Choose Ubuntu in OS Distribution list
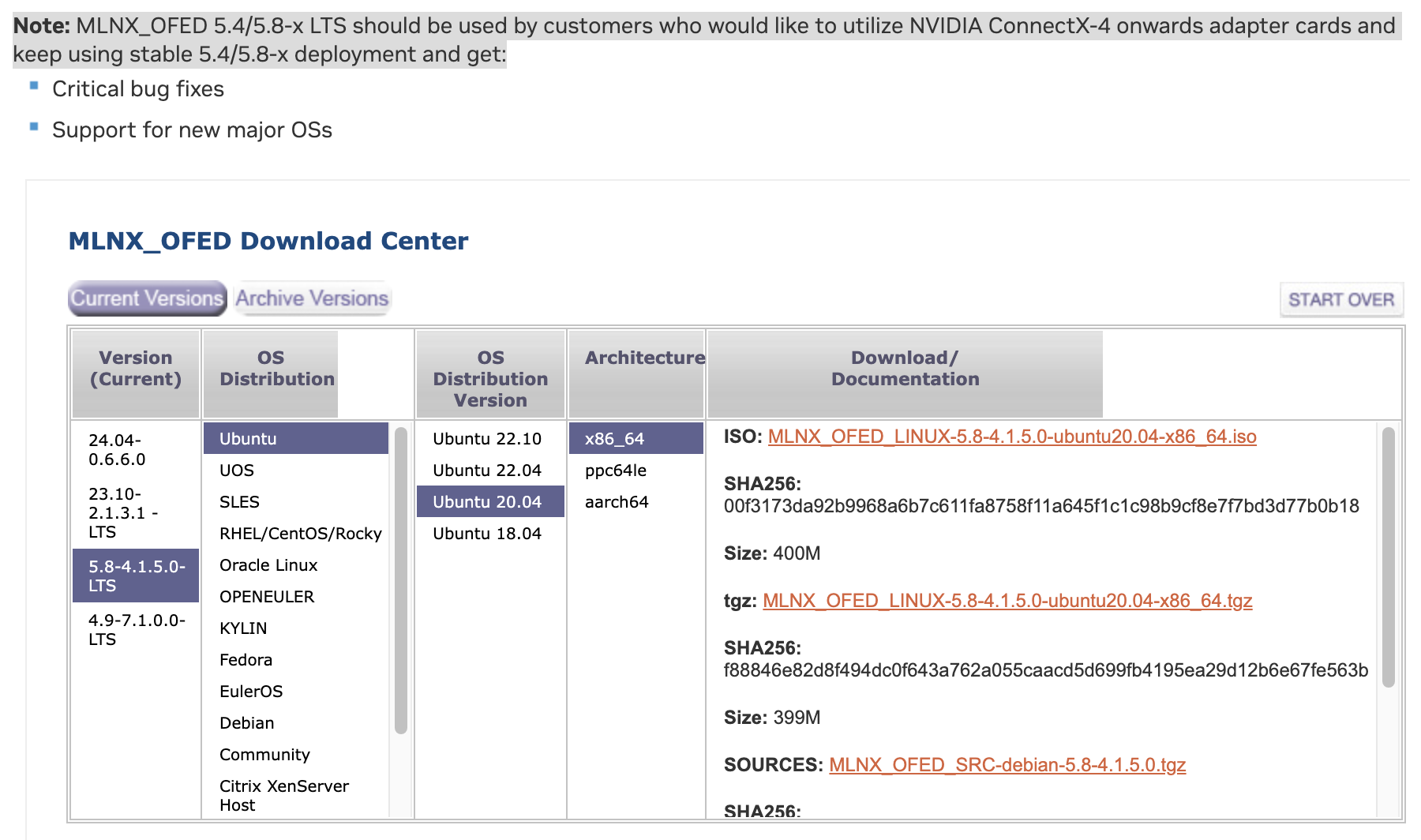Image resolution: width=1421 pixels, height=840 pixels. (x=296, y=438)
